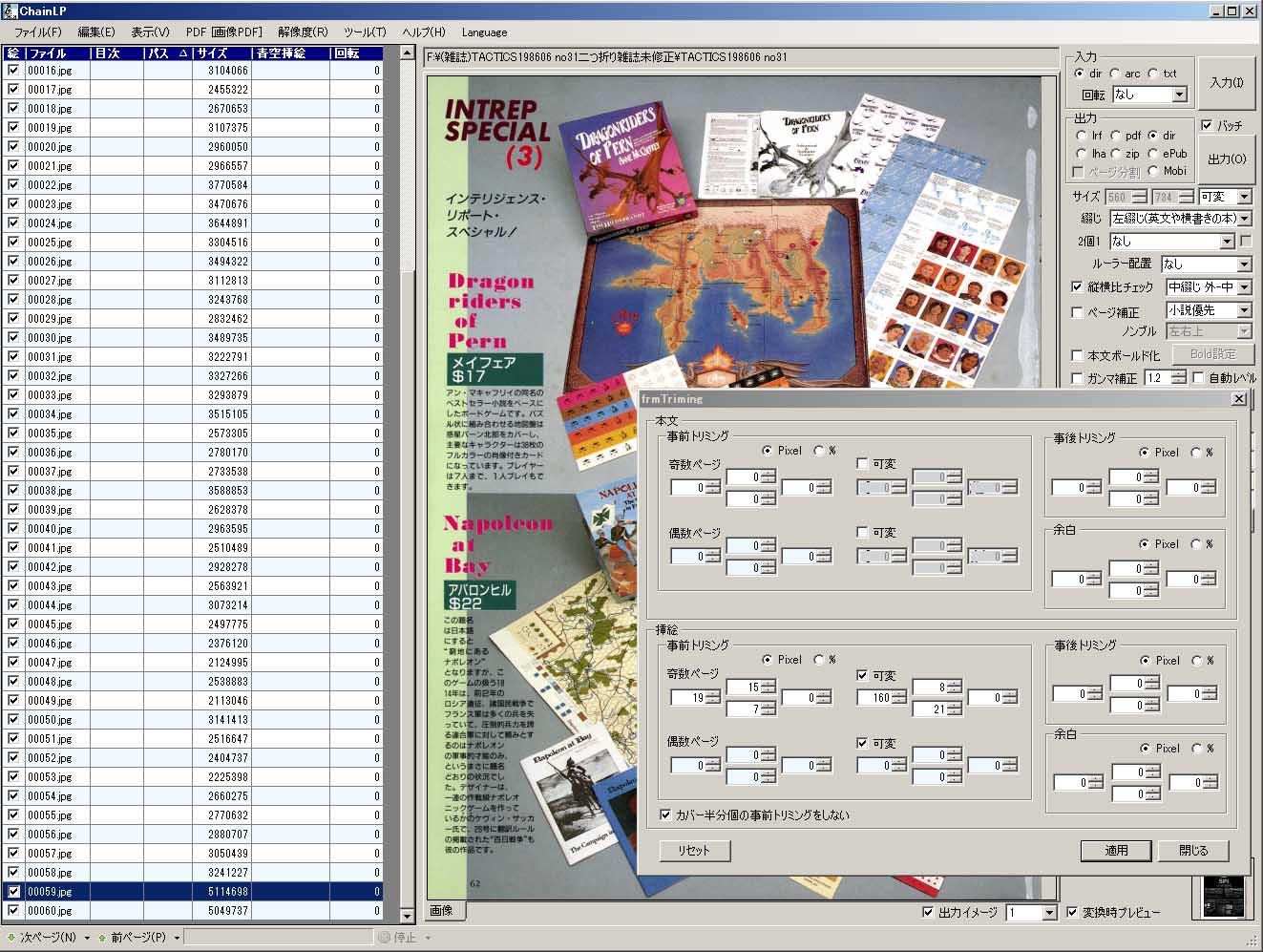Select the txt input radio button
Viewport: 1263px width, 952px height.
pyautogui.click(x=1153, y=74)
